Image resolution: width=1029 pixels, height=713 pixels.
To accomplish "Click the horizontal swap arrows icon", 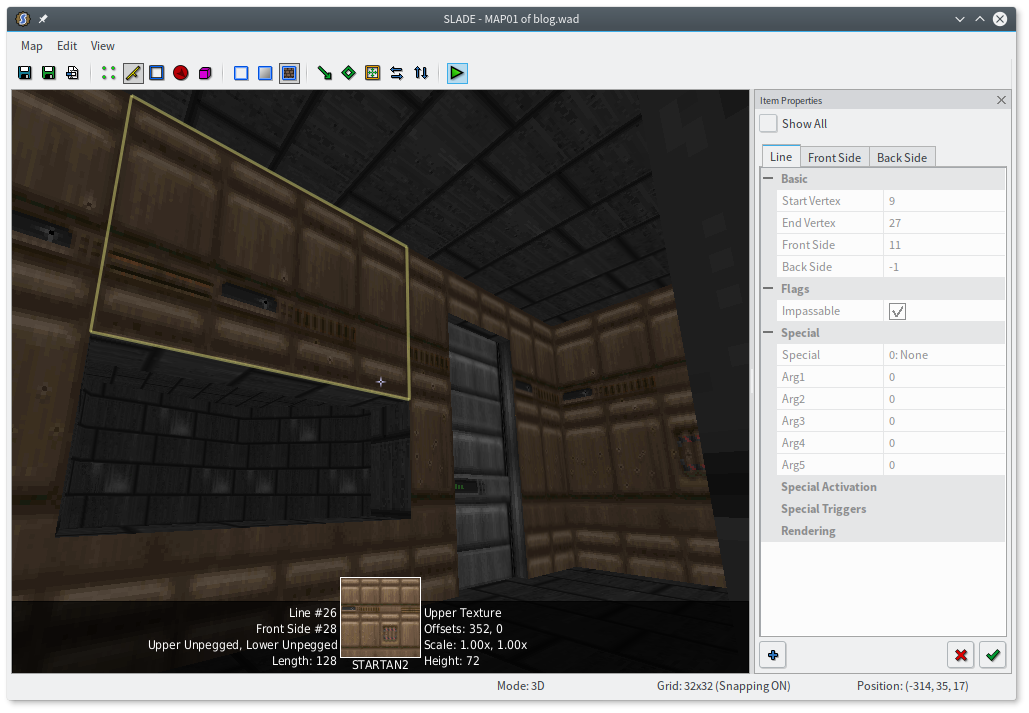I will 396,73.
